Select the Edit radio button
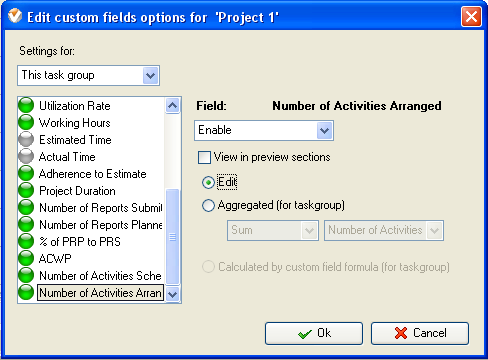The image size is (488, 360). (208, 182)
